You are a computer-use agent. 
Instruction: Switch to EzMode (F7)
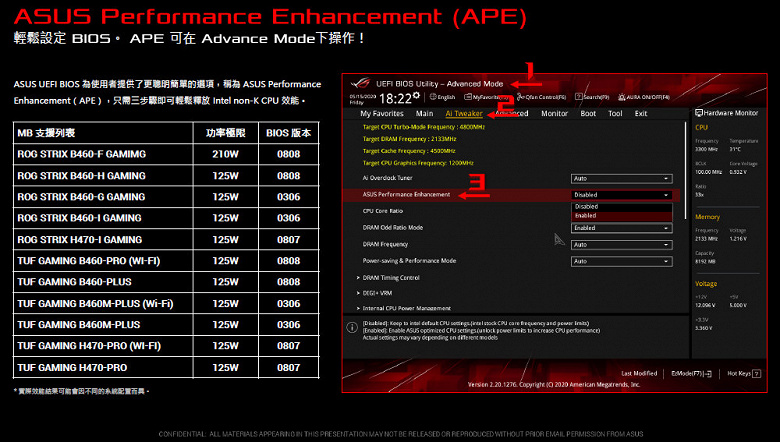point(691,373)
